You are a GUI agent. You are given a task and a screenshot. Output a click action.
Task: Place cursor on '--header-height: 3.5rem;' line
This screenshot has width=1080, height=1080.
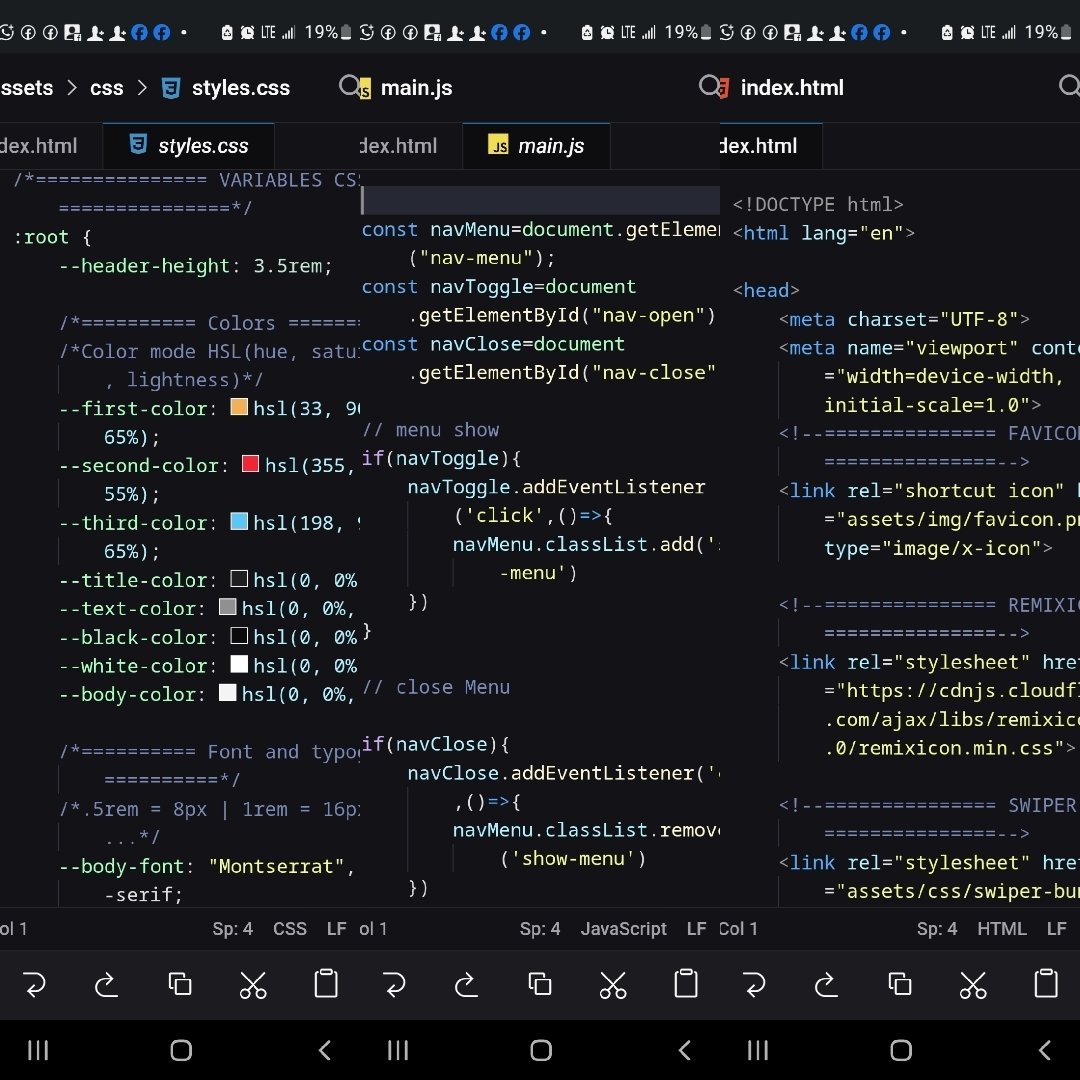[196, 265]
